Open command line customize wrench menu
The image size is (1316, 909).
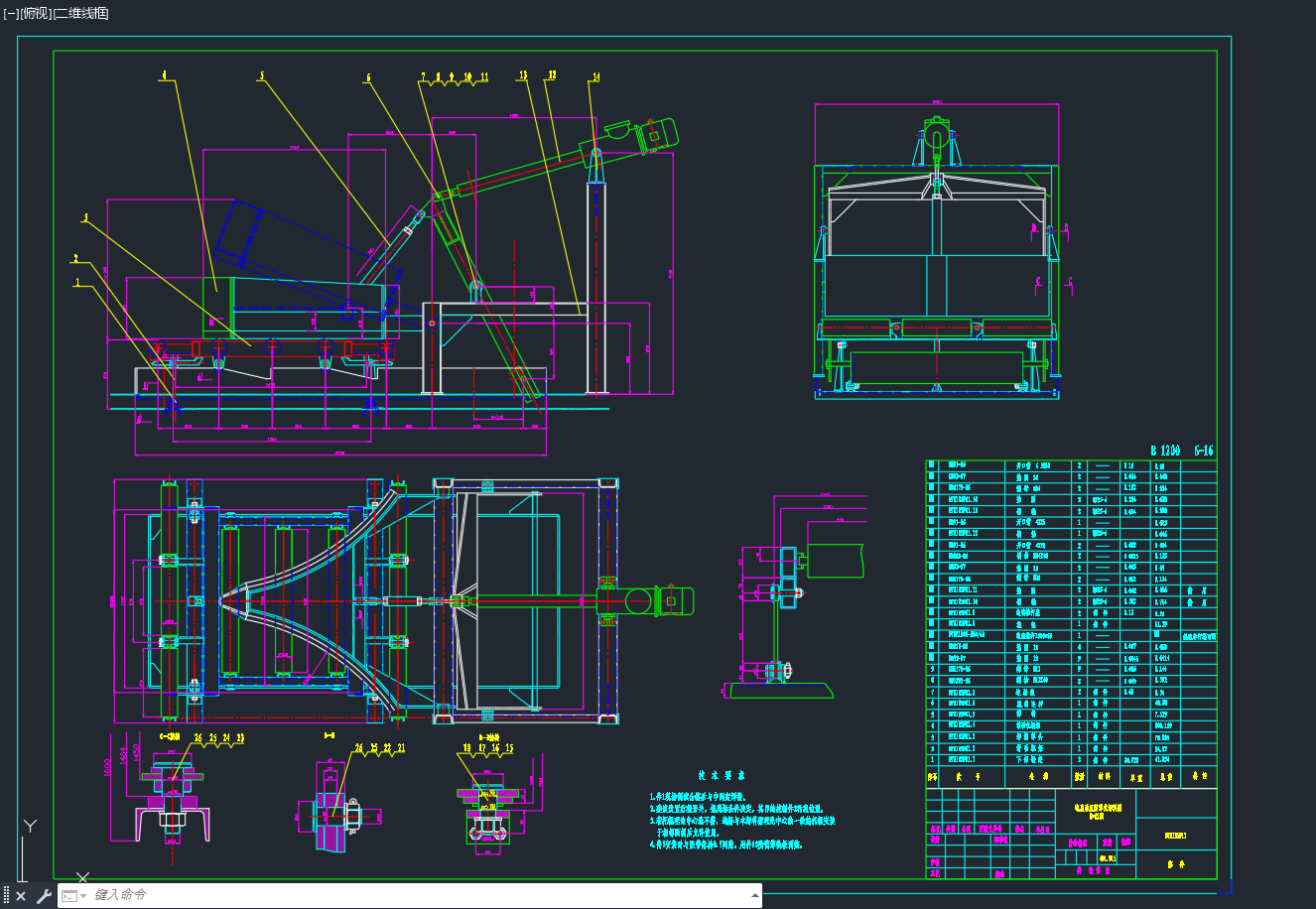pyautogui.click(x=44, y=896)
